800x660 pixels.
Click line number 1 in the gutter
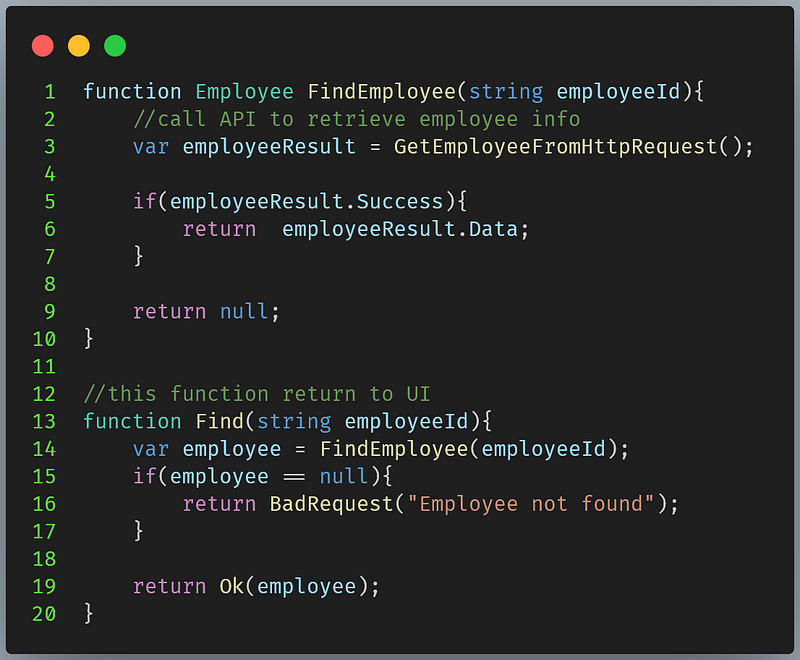pyautogui.click(x=50, y=92)
